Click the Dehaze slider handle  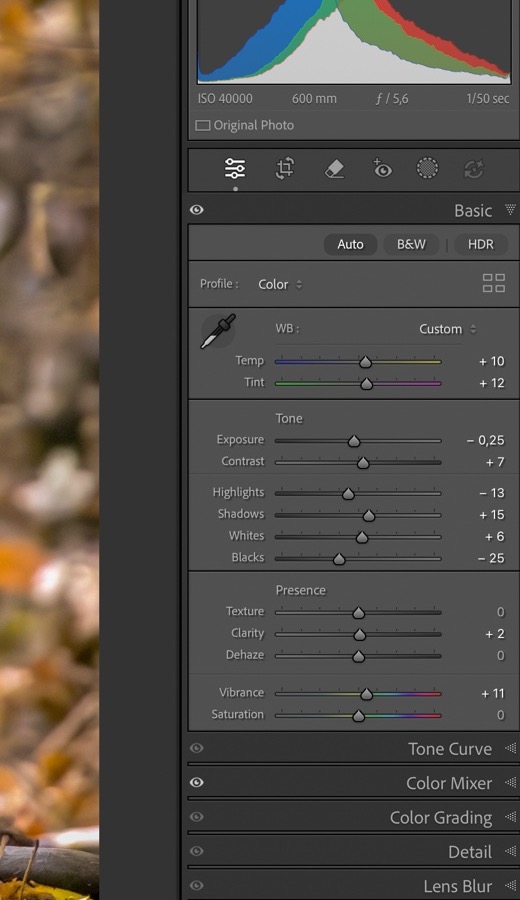click(359, 656)
